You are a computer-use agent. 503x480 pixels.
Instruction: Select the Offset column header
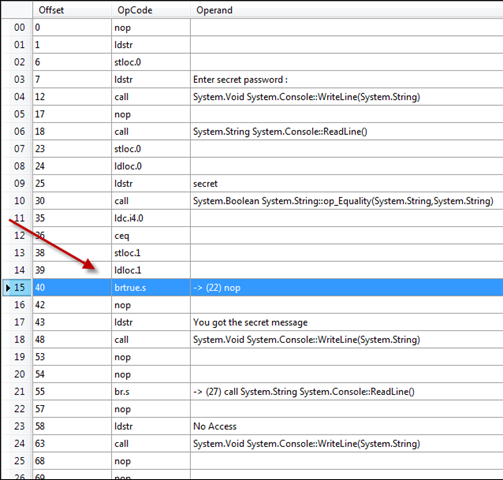click(72, 10)
